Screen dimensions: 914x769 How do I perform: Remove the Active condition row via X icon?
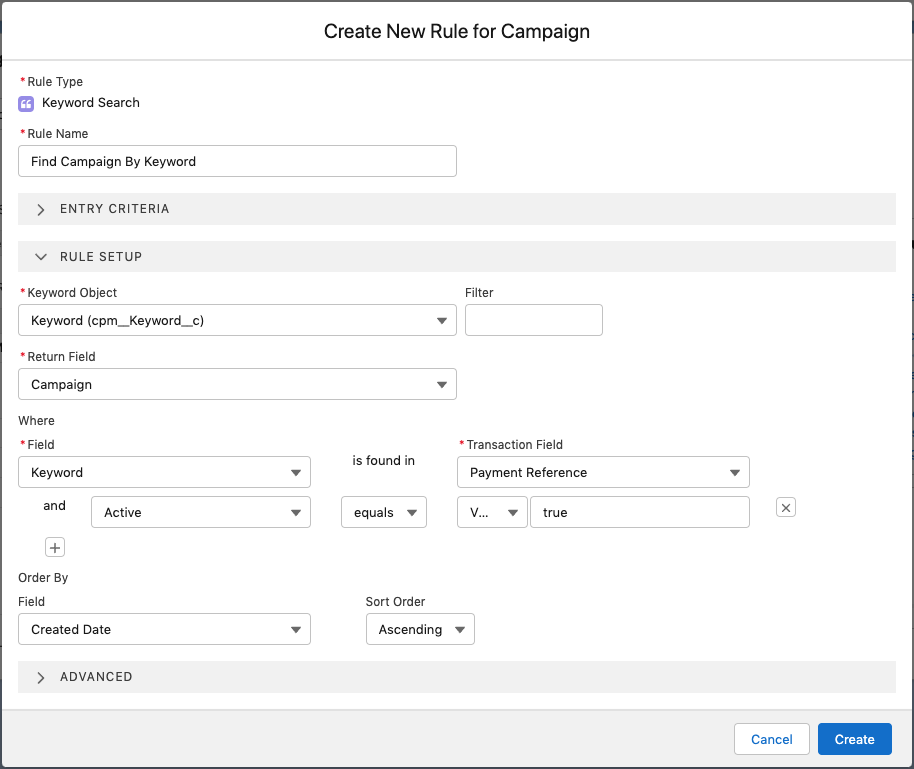click(x=786, y=507)
